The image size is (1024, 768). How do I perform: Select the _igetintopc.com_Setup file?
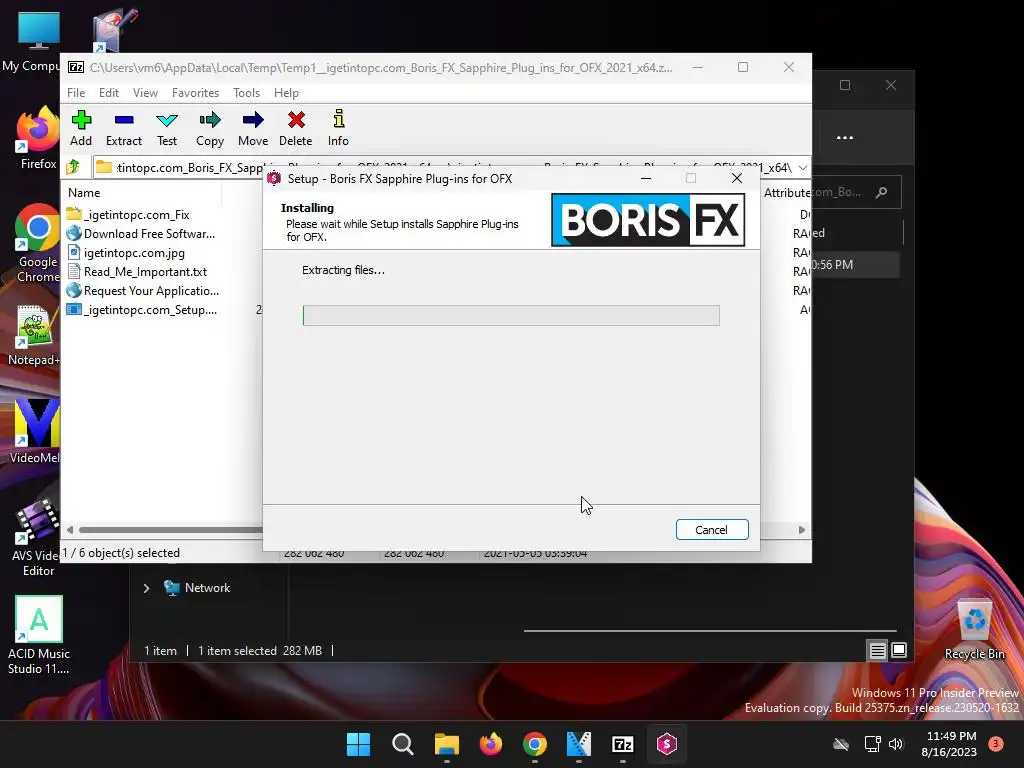coord(142,310)
